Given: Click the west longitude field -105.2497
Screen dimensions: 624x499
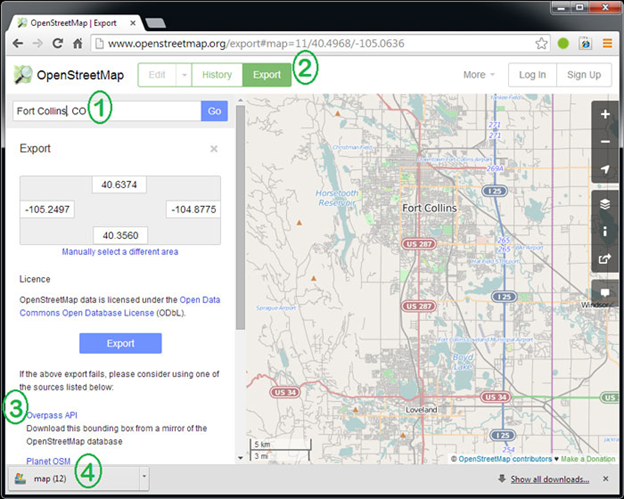Looking at the screenshot, I should click(x=47, y=209).
